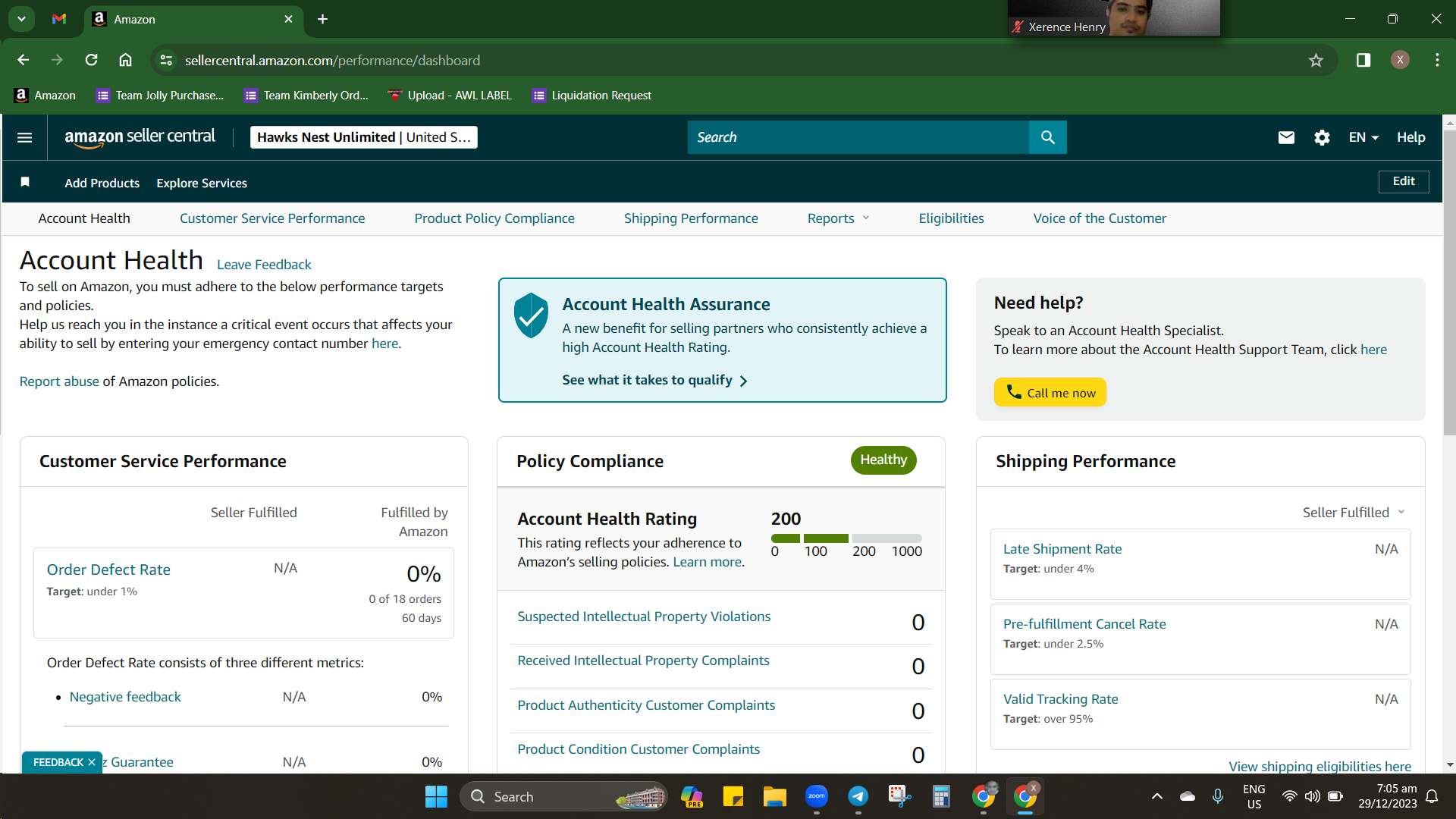Screen dimensions: 1456x819
Task: Open the Snipping Tool from the taskbar
Action: click(899, 796)
